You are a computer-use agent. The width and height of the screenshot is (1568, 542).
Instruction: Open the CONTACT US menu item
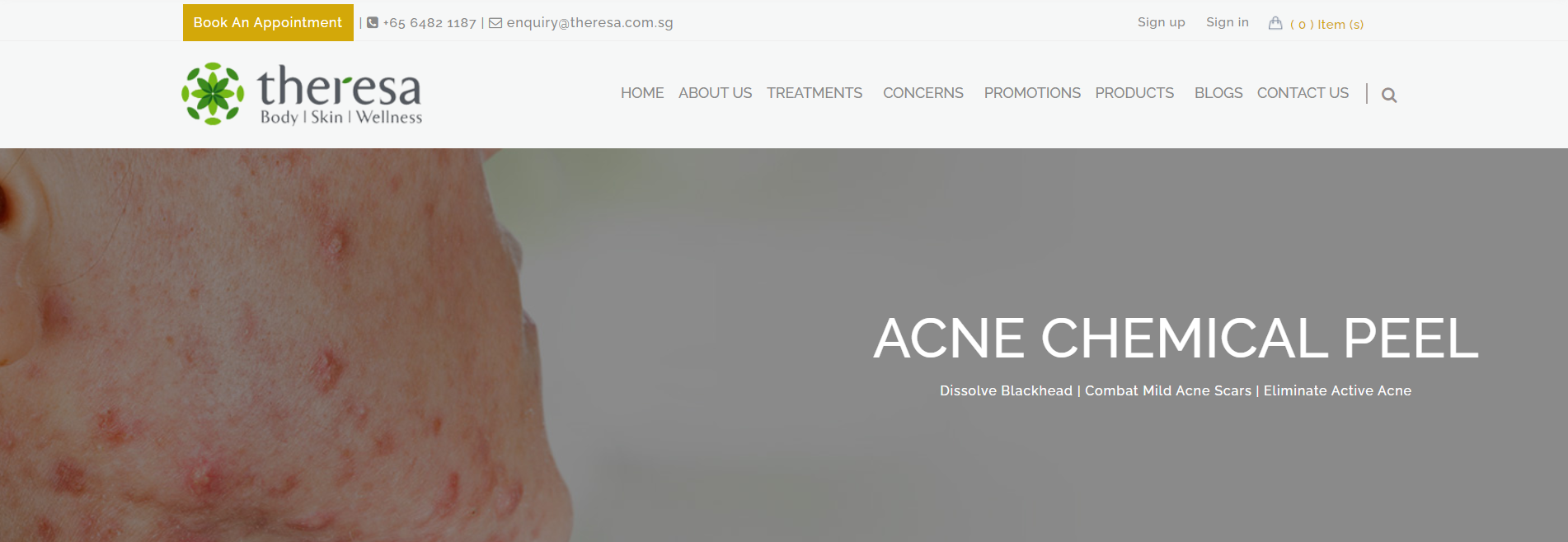coord(1303,93)
